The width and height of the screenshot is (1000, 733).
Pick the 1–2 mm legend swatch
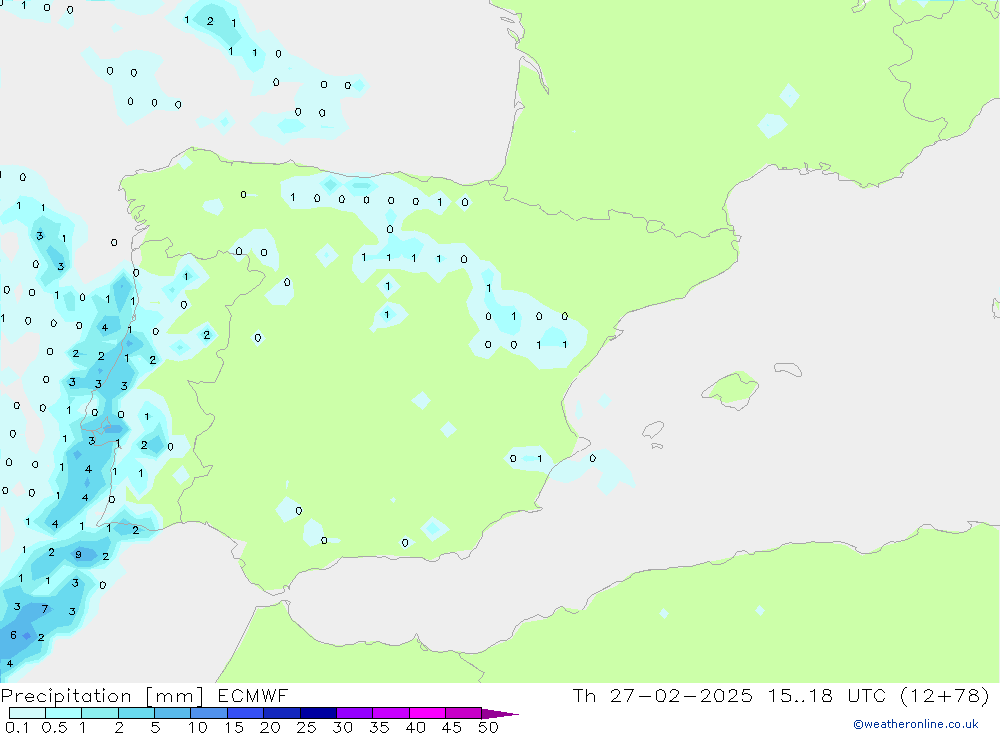pos(100,713)
